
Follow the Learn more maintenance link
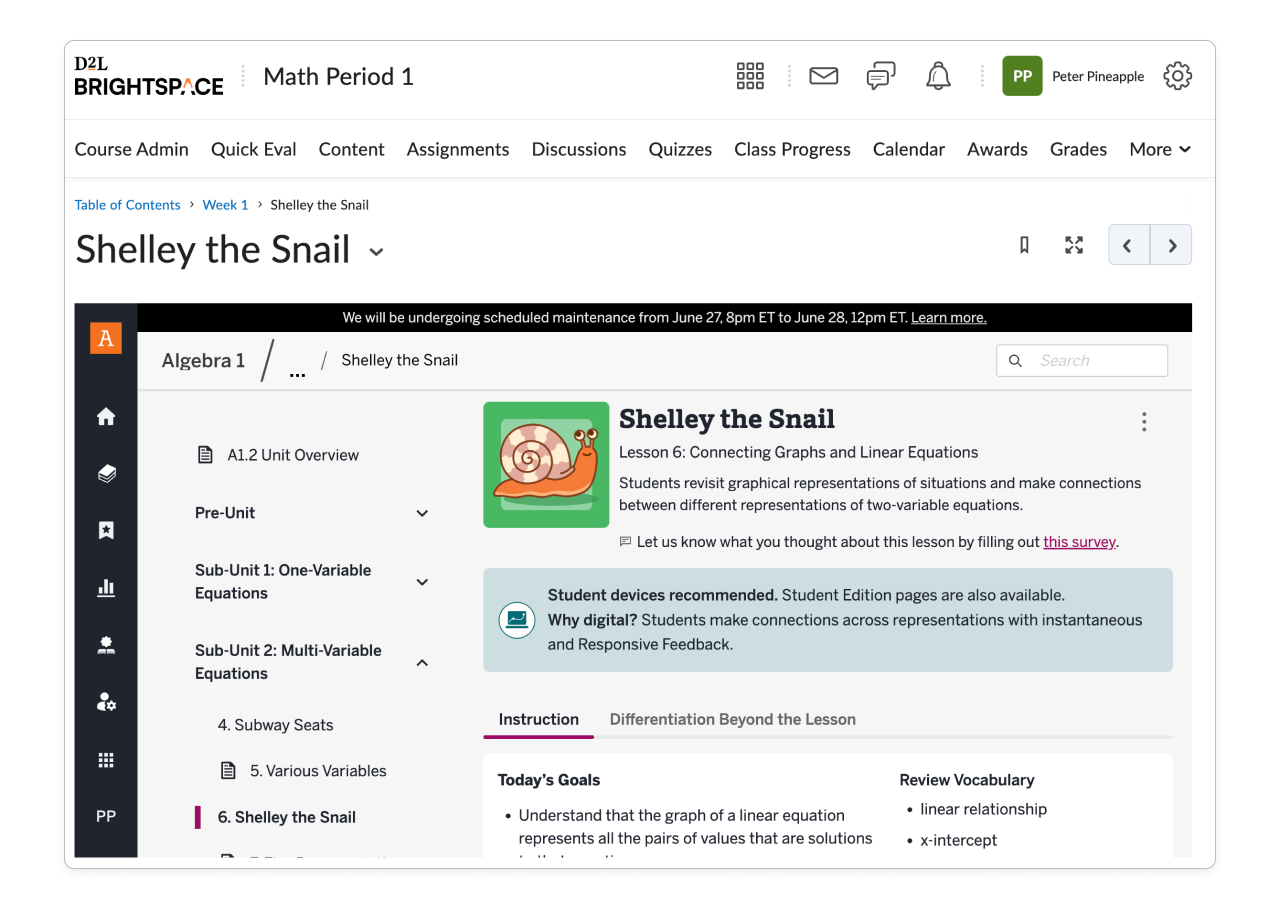949,318
